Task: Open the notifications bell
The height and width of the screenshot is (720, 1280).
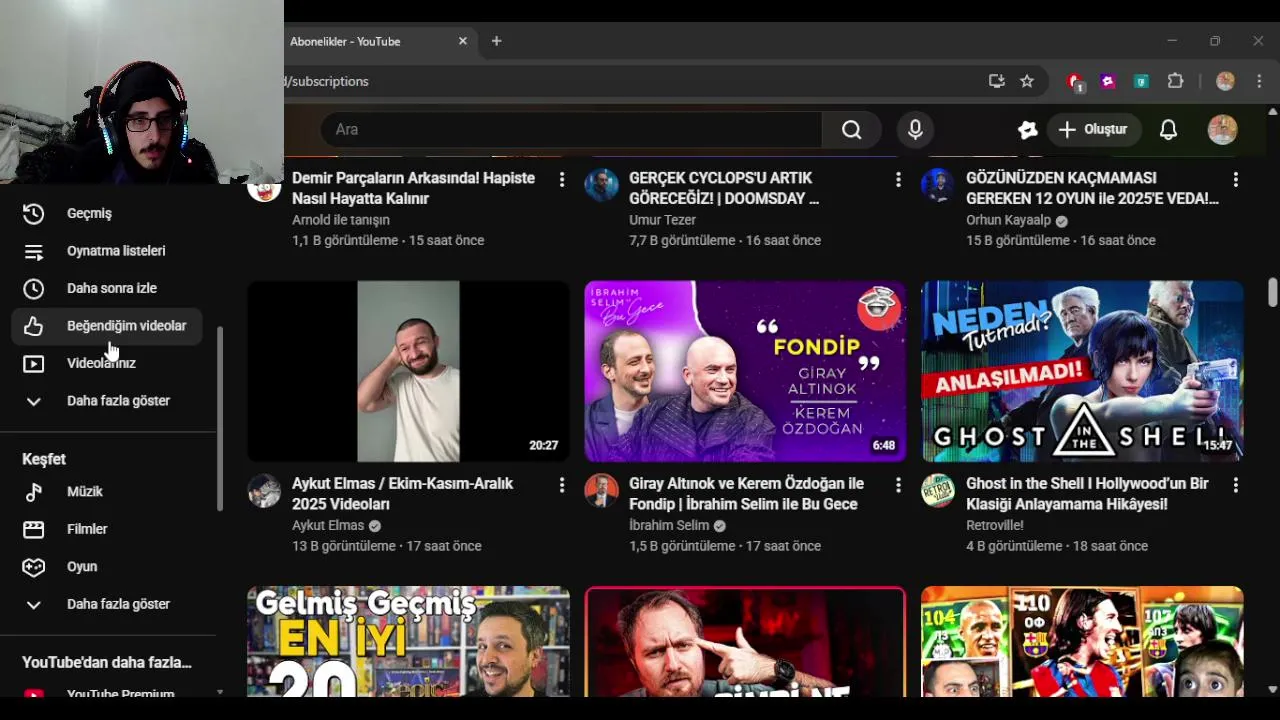Action: pos(1168,129)
